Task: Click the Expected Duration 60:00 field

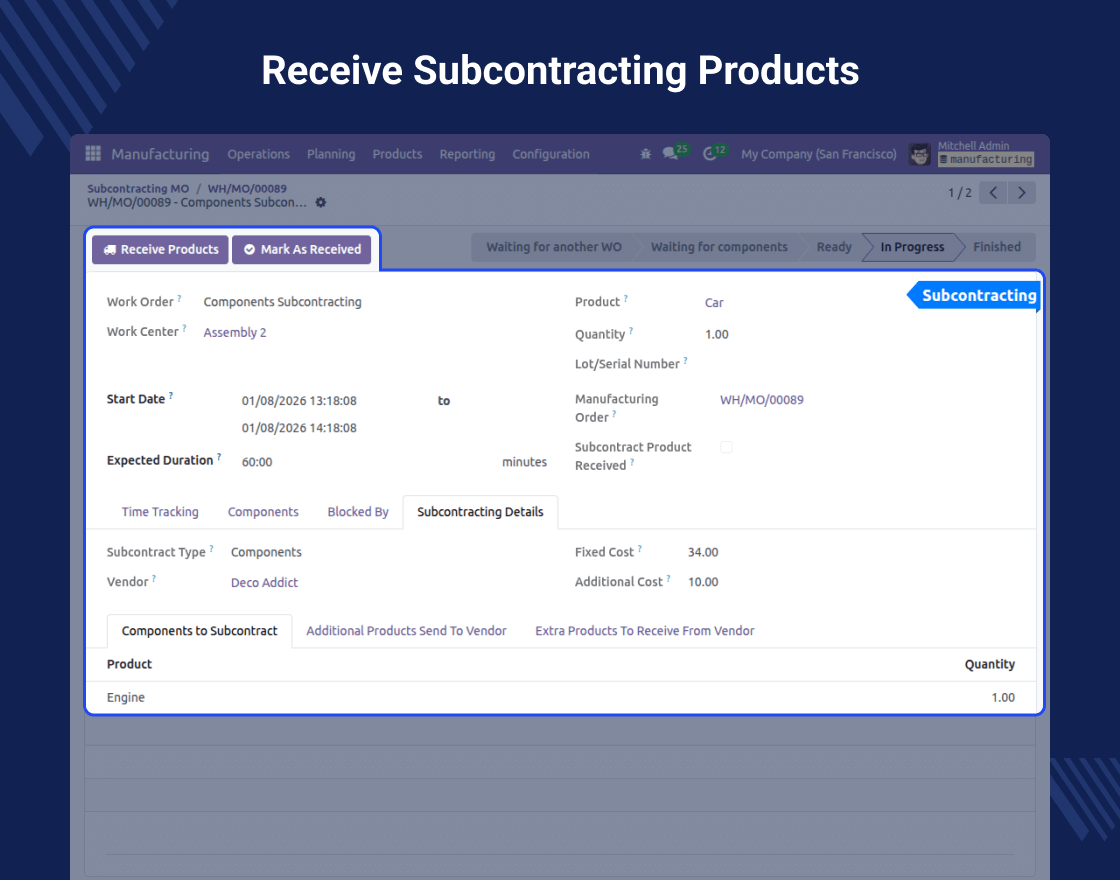Action: [257, 462]
